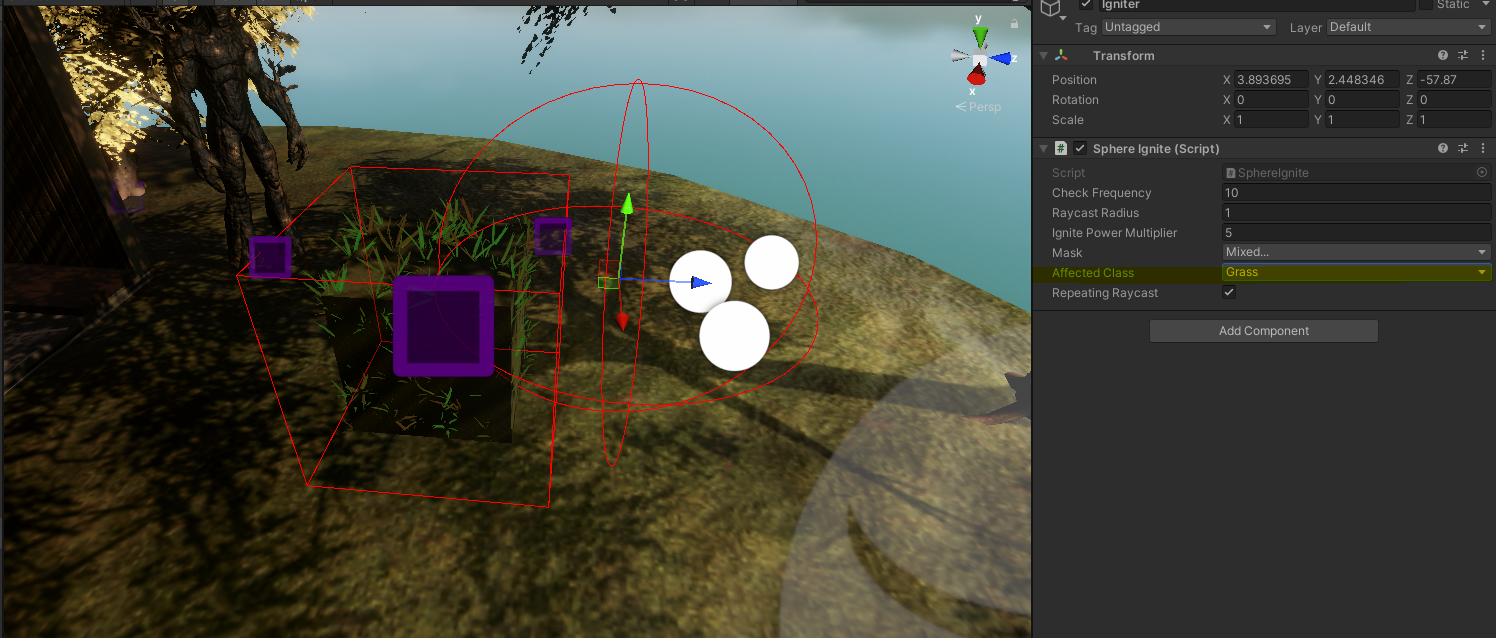This screenshot has height=638, width=1496.
Task: Click Position X field 3.893695
Action: pyautogui.click(x=1271, y=80)
